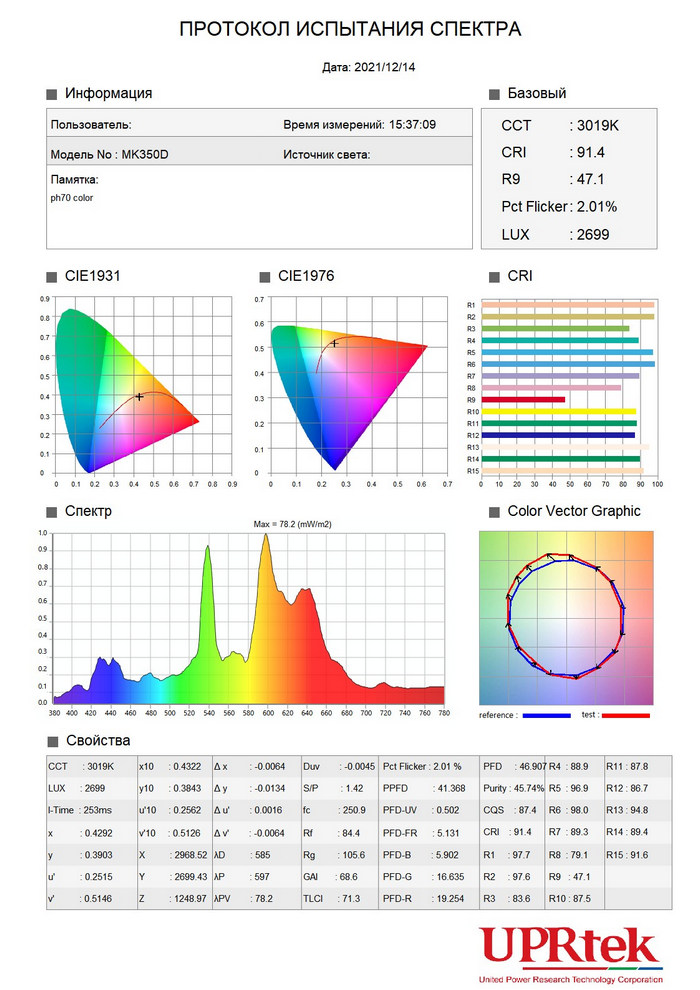Click the red test legend line
700x990 pixels.
coord(626,716)
